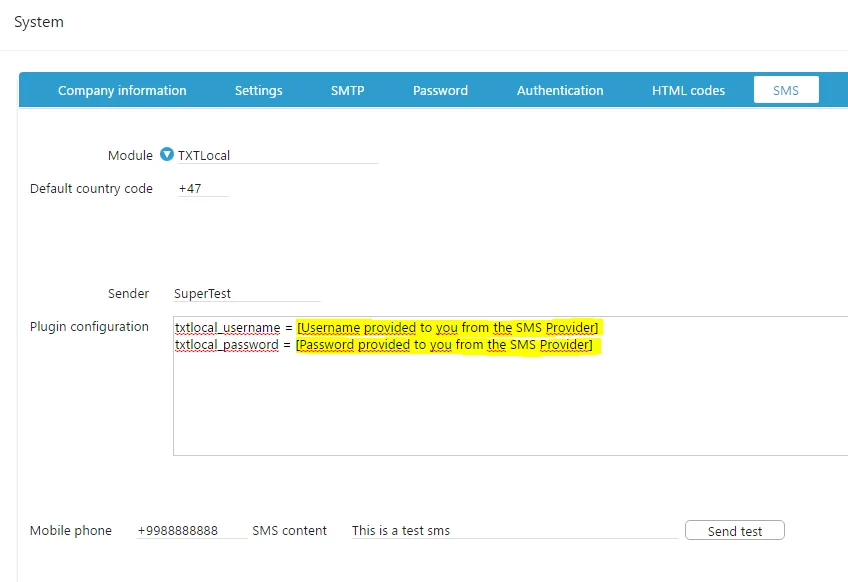Image resolution: width=848 pixels, height=582 pixels.
Task: Click the txtlocal_username line in configuration
Action: [x=386, y=327]
